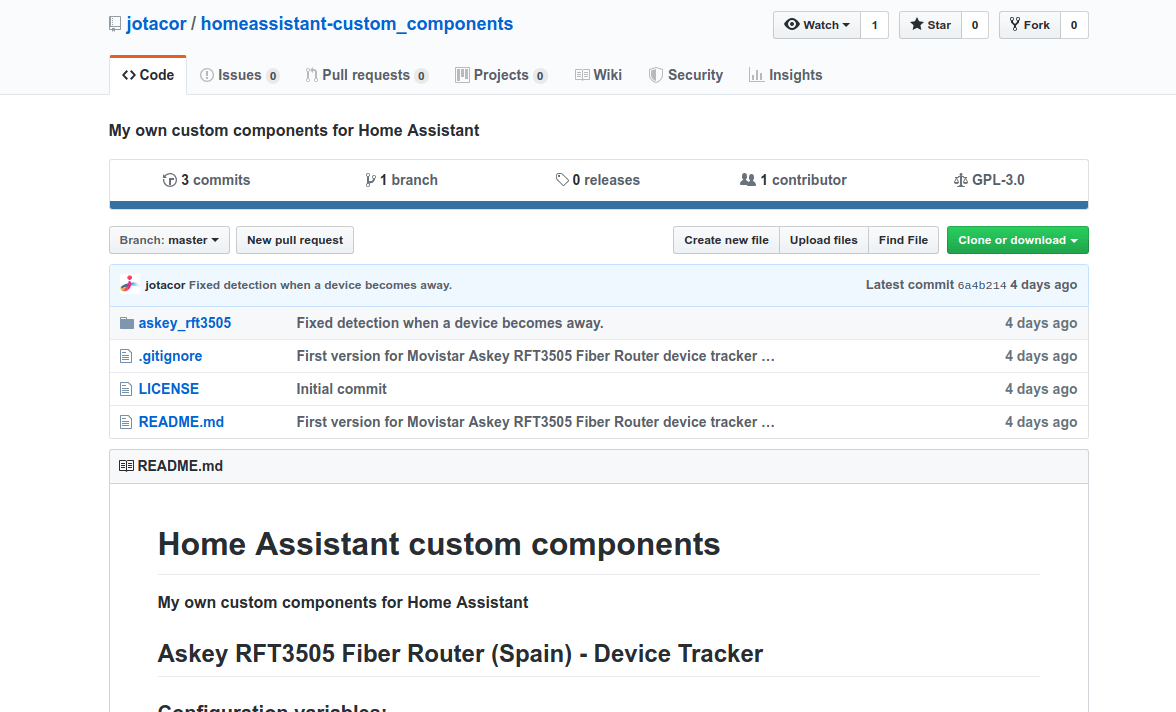
Task: Click the folder icon for askey_rft3505
Action: pyautogui.click(x=127, y=323)
